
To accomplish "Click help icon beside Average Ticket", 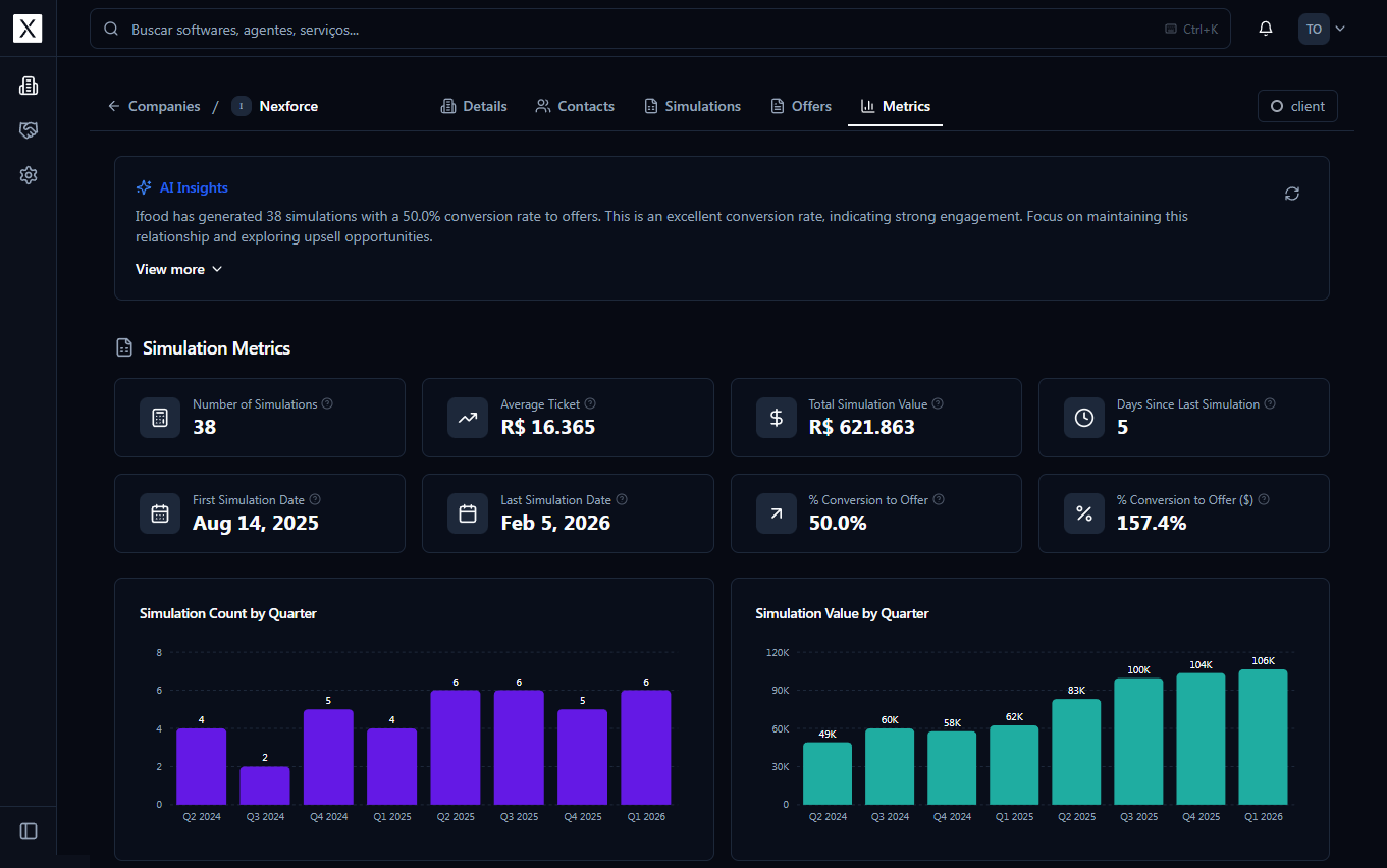I will point(590,403).
